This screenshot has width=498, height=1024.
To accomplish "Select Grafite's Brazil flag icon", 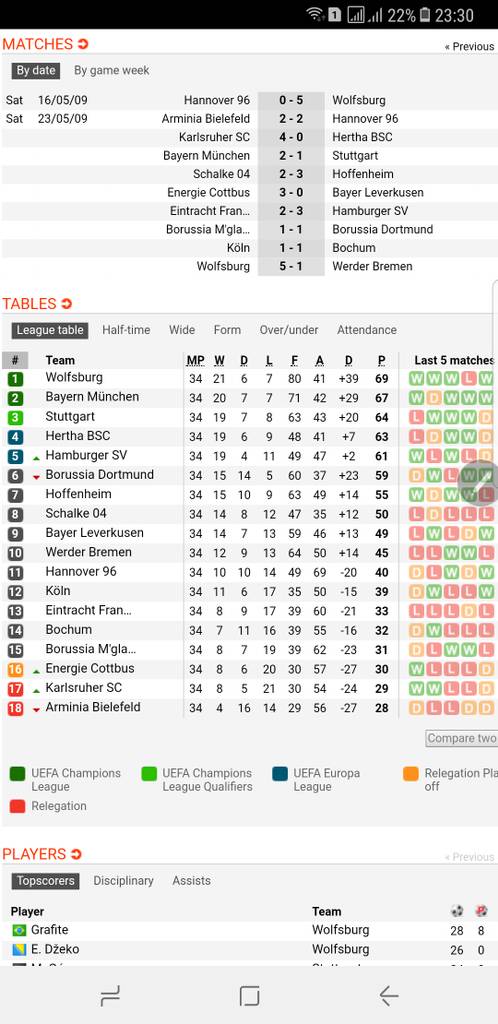I will click(x=19, y=930).
